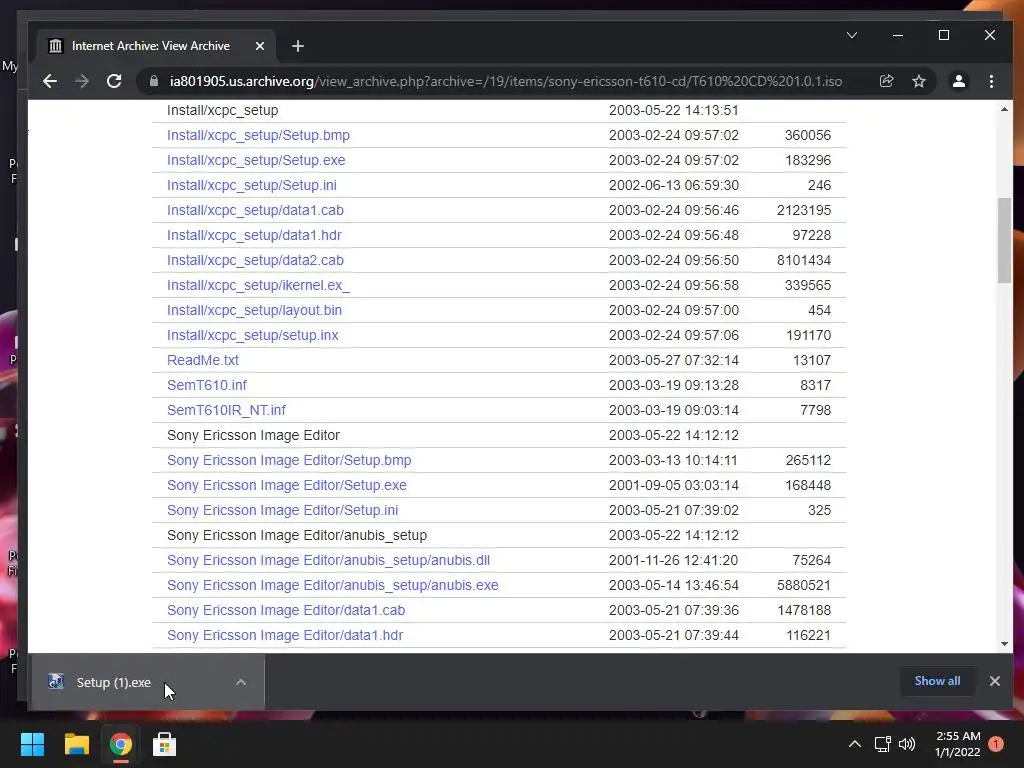Click the 5880521 file size value

pyautogui.click(x=803, y=585)
